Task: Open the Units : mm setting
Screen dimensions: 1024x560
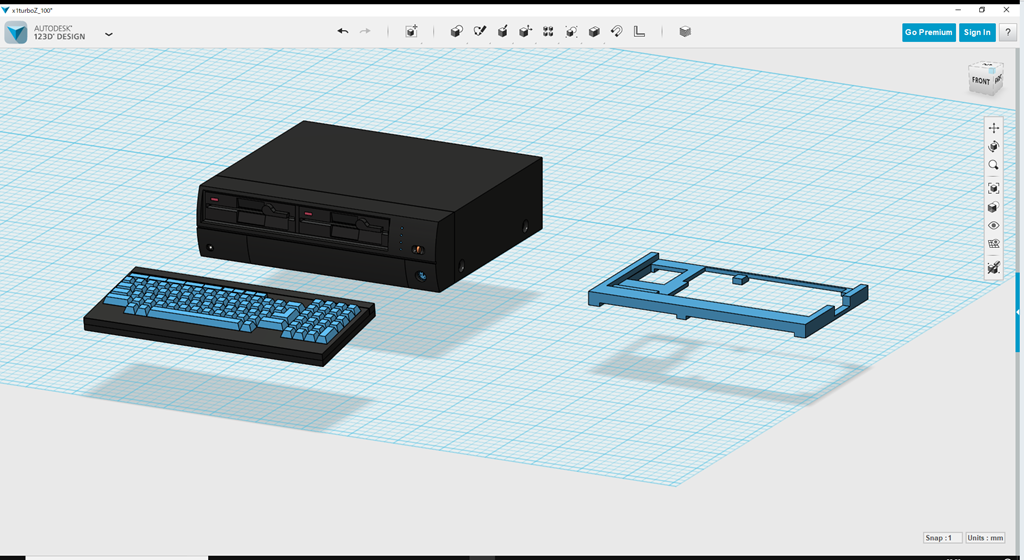Action: click(x=985, y=538)
